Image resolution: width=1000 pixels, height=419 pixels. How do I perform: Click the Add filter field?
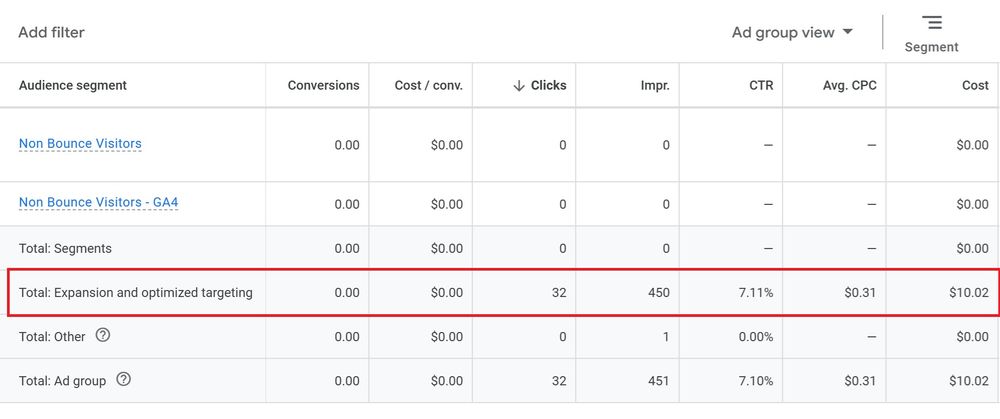pyautogui.click(x=52, y=32)
